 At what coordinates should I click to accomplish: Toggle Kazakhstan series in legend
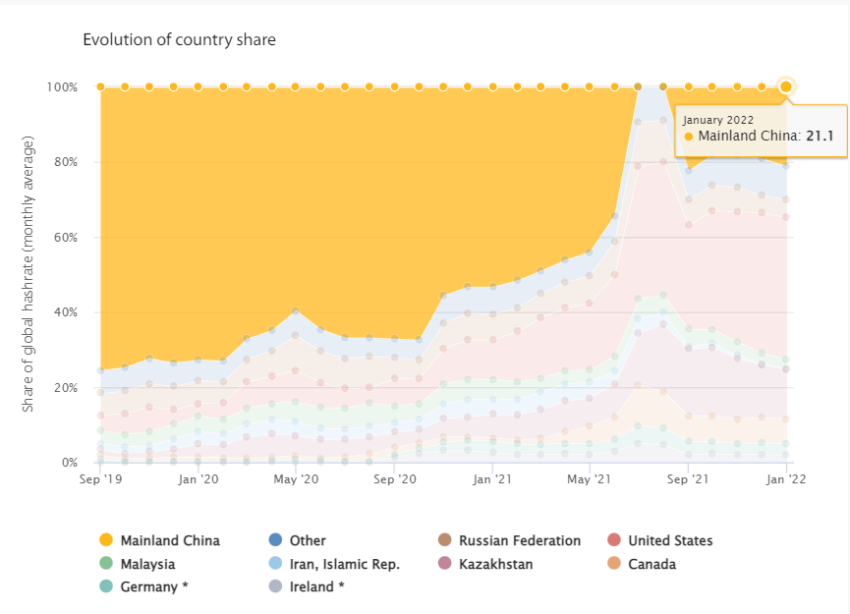coord(486,564)
